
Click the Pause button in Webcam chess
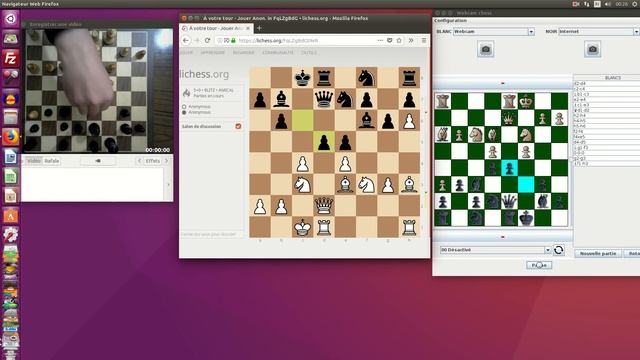coord(539,265)
